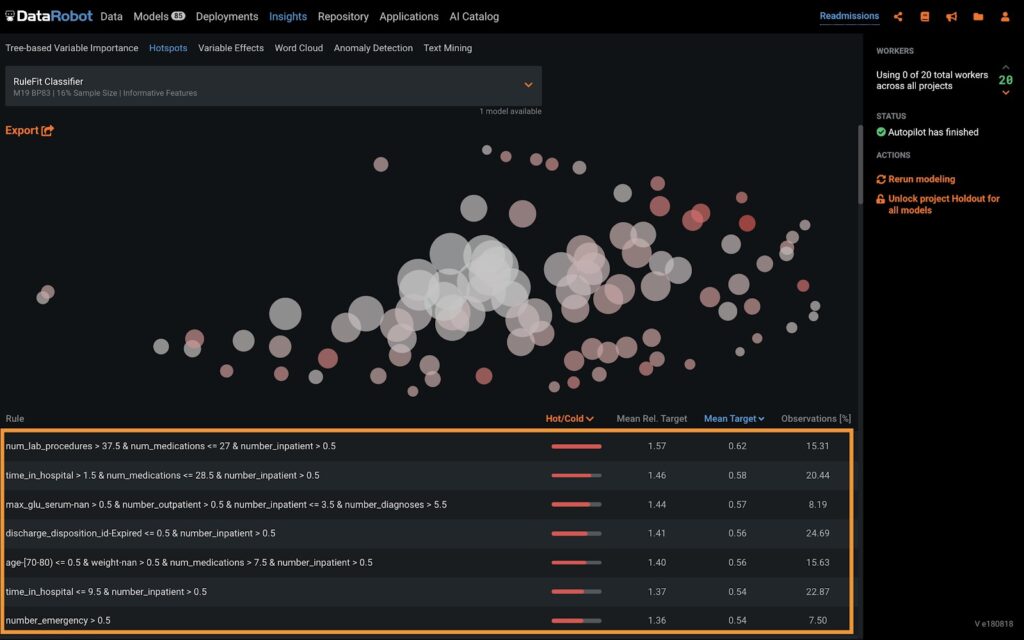
Task: Switch to Variable Effects
Action: coord(231,48)
